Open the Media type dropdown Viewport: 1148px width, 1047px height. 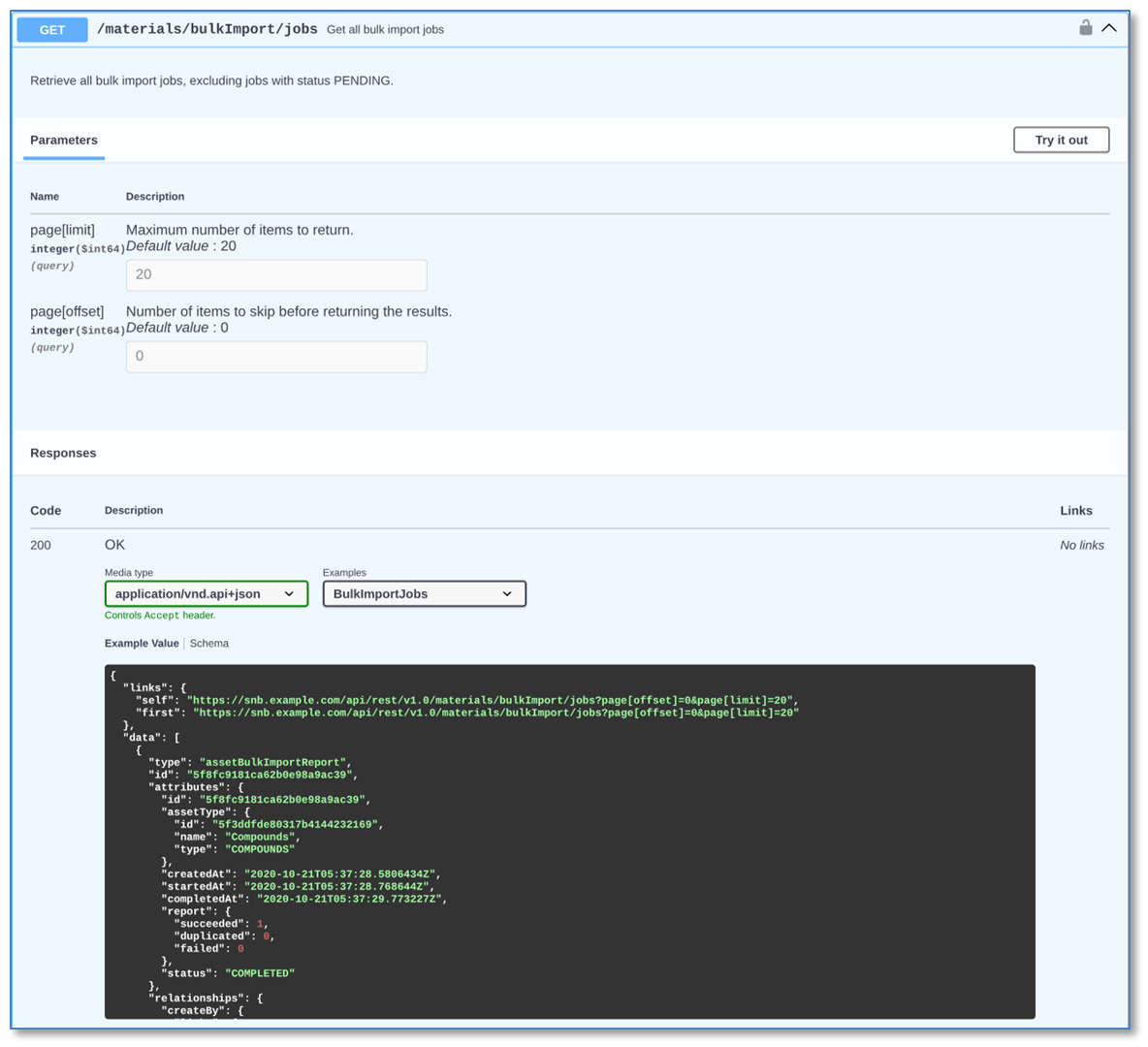[207, 594]
